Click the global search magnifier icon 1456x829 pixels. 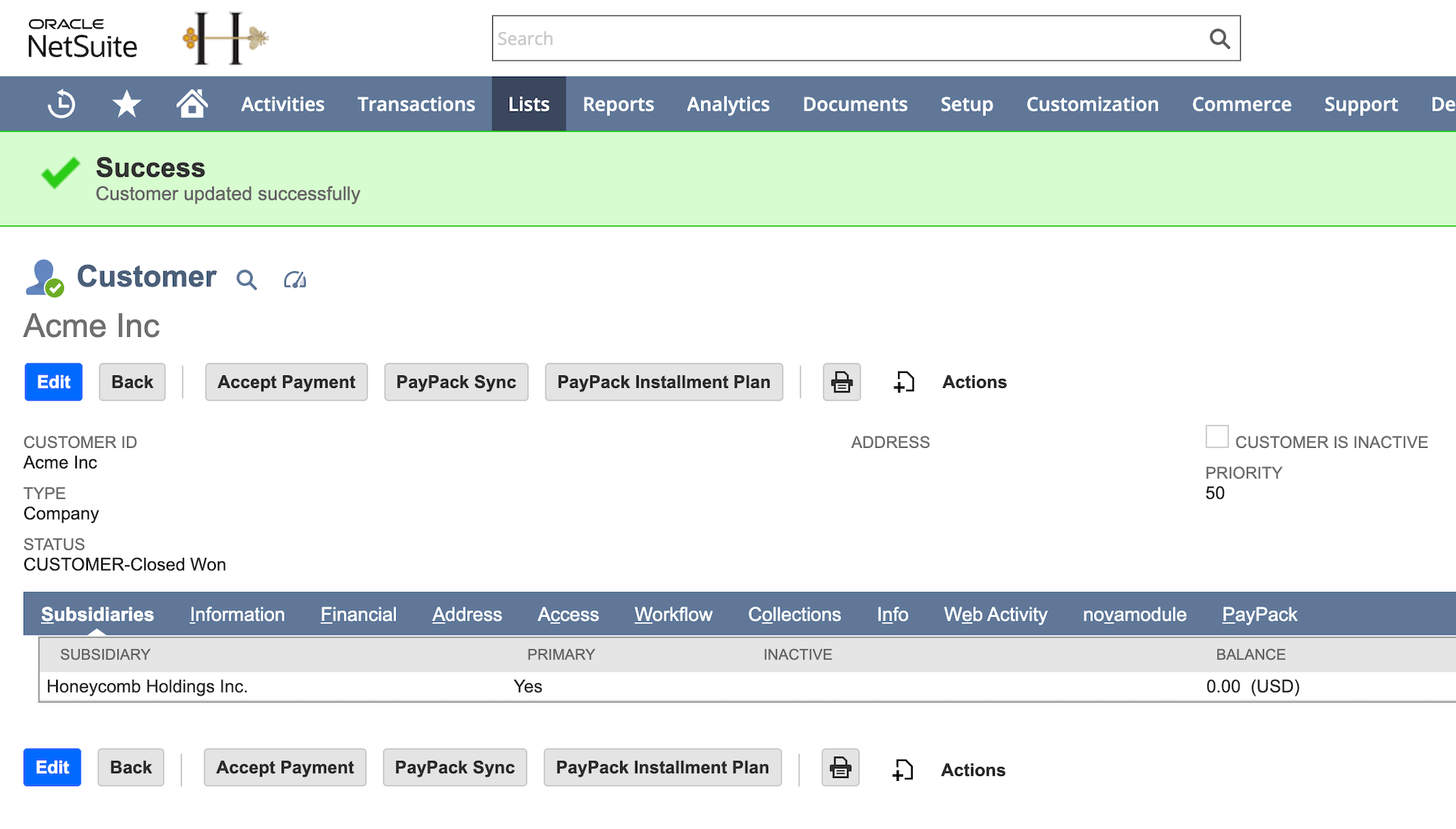pos(1218,38)
